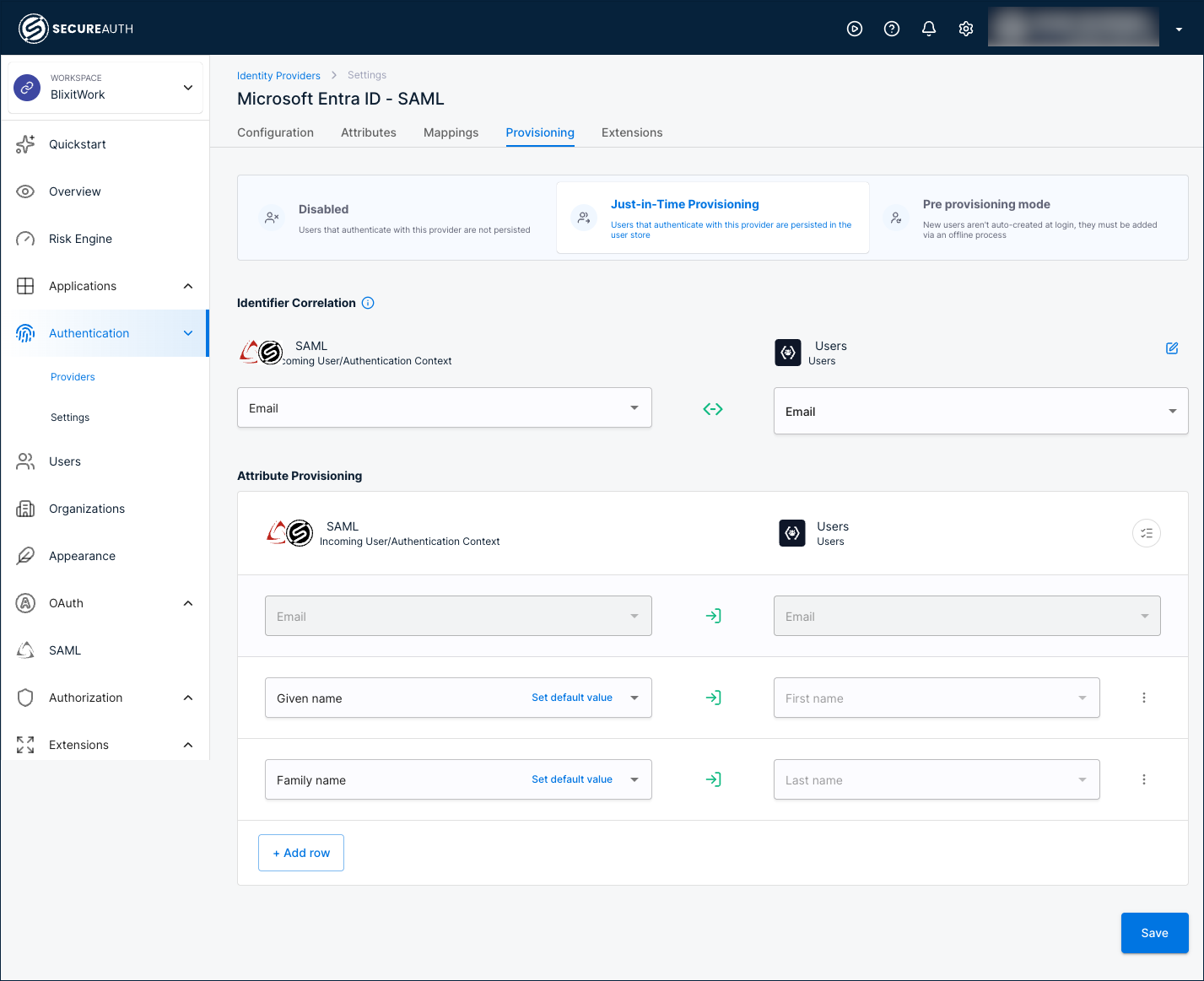Open the First name target dropdown
The height and width of the screenshot is (981, 1204).
click(937, 698)
